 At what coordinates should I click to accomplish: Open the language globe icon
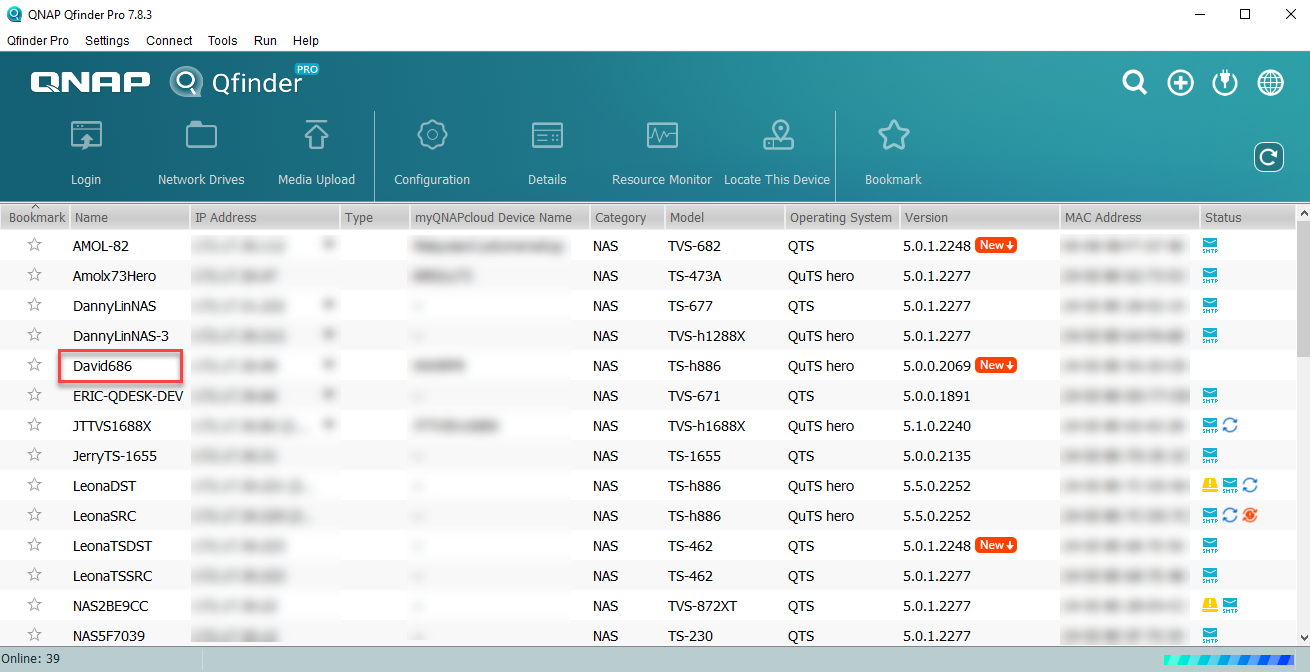point(1270,83)
